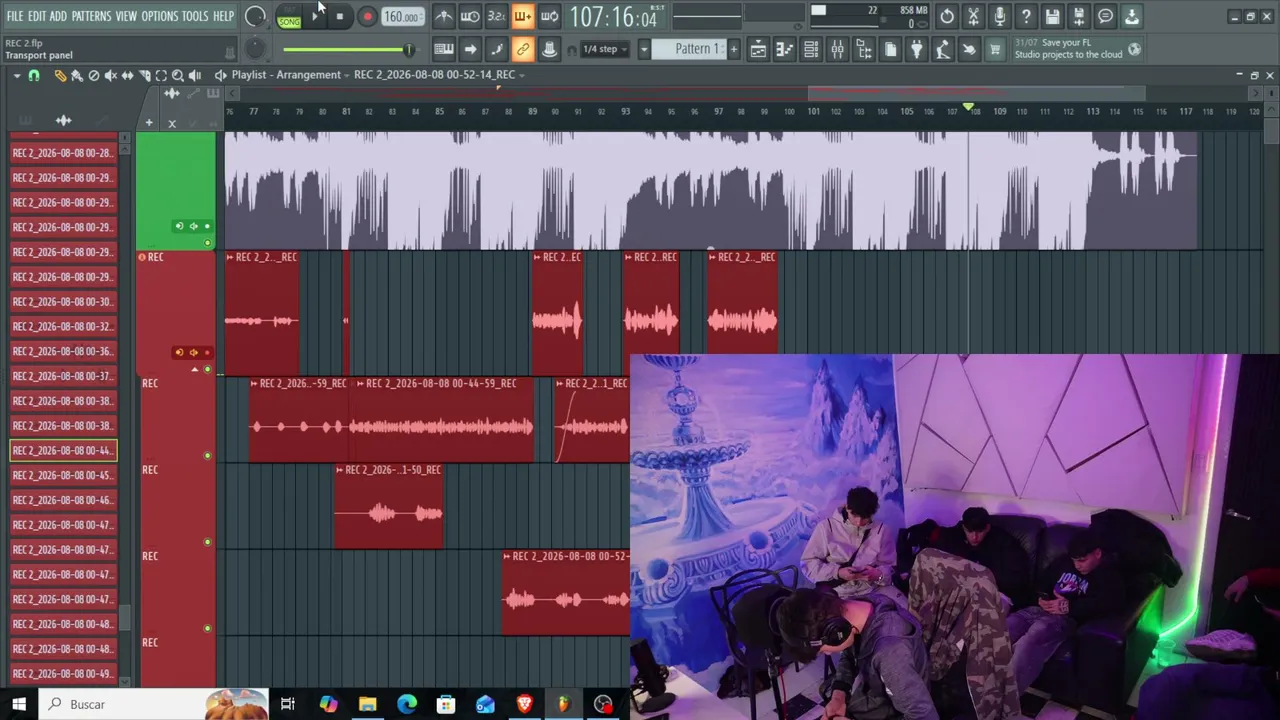Open the audio editor scissors icon
The image size is (1280, 720).
(973, 16)
